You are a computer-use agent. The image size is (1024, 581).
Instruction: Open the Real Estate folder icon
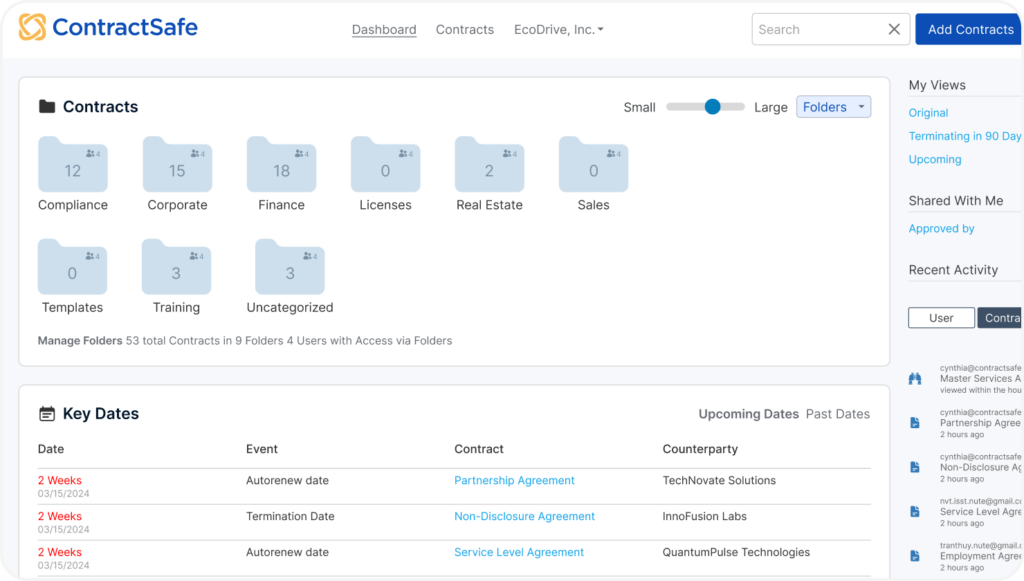[489, 165]
